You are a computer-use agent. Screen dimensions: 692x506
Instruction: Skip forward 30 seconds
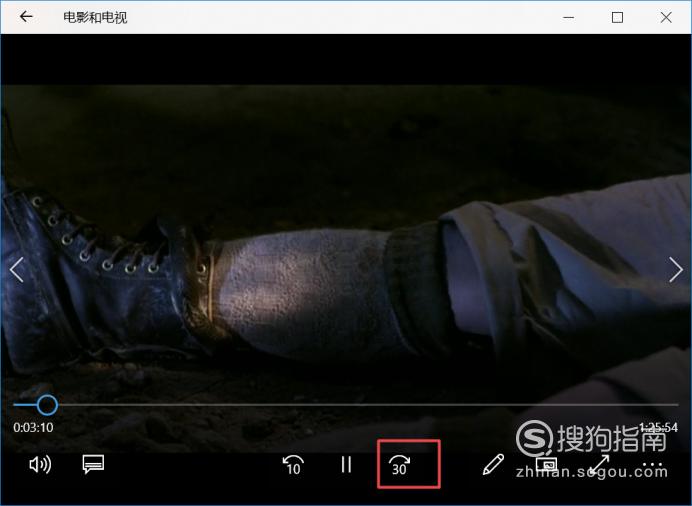[399, 465]
